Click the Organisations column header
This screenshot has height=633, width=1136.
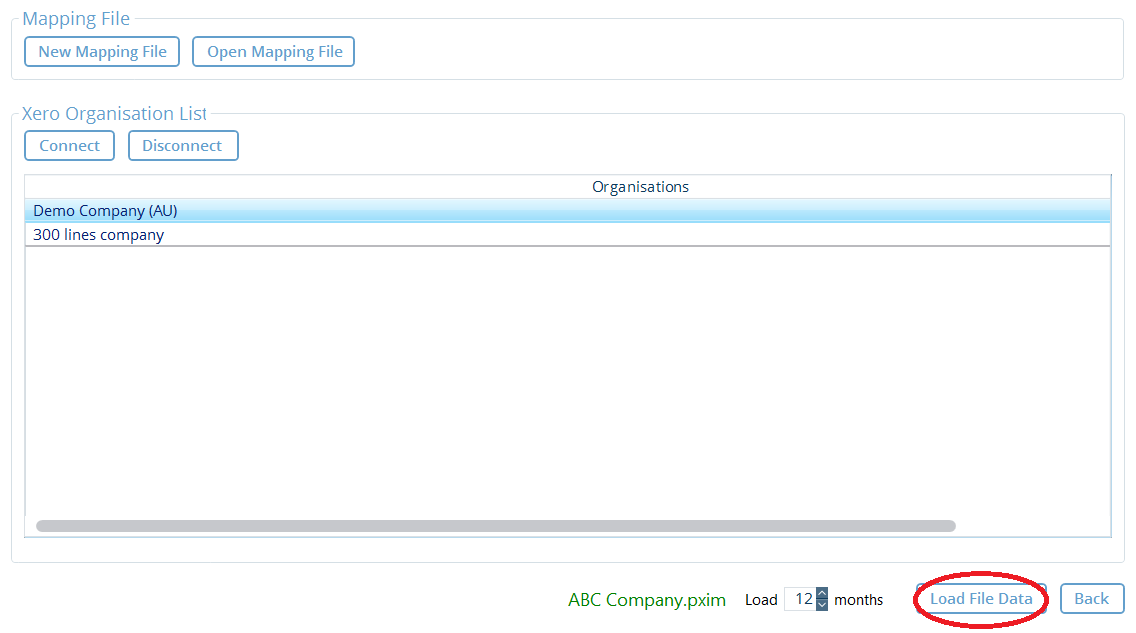[640, 186]
